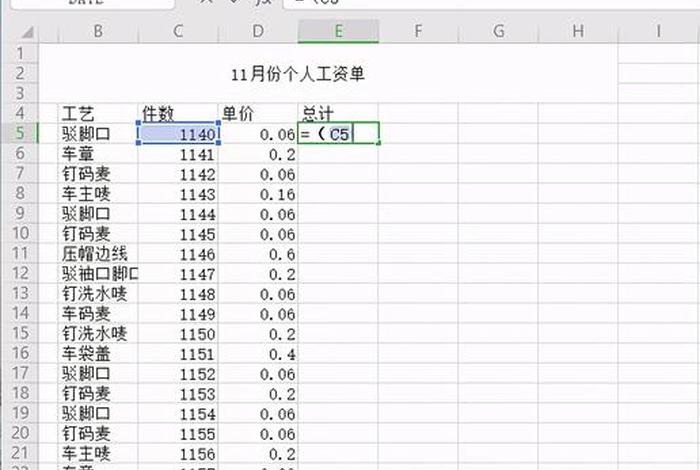Select row 21 header

(20, 453)
